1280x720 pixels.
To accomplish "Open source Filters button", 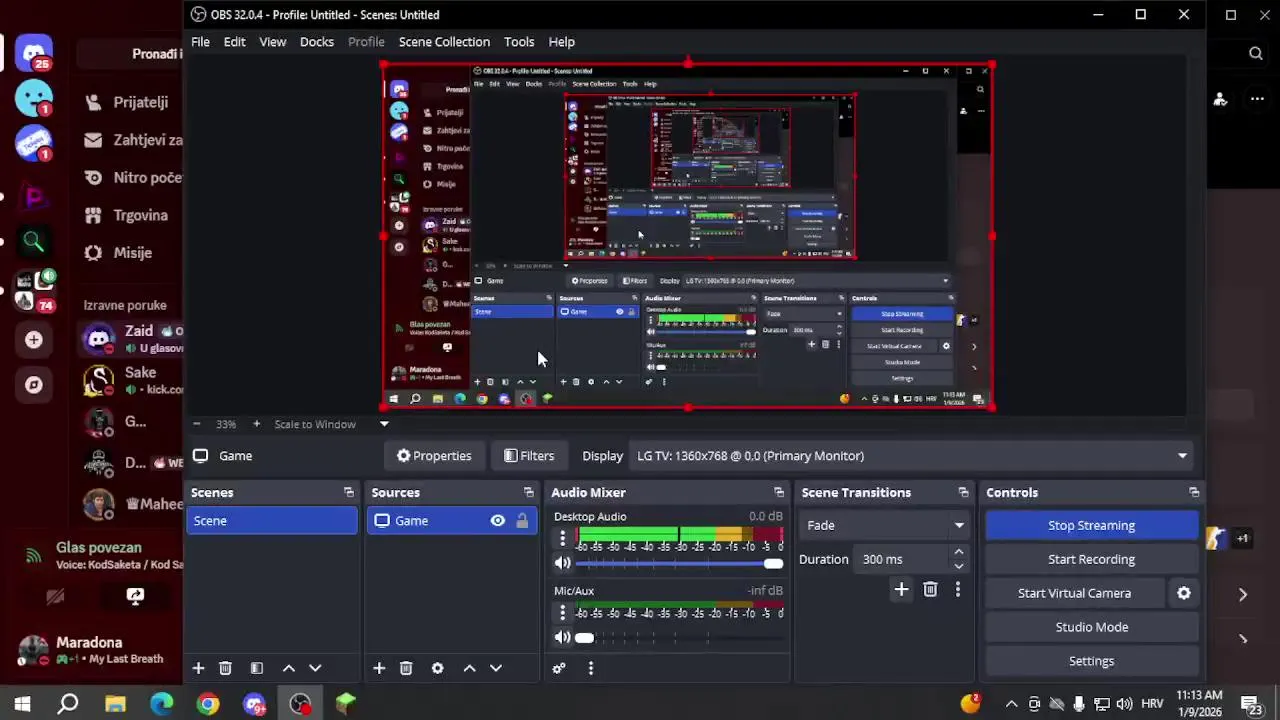I will click(528, 456).
